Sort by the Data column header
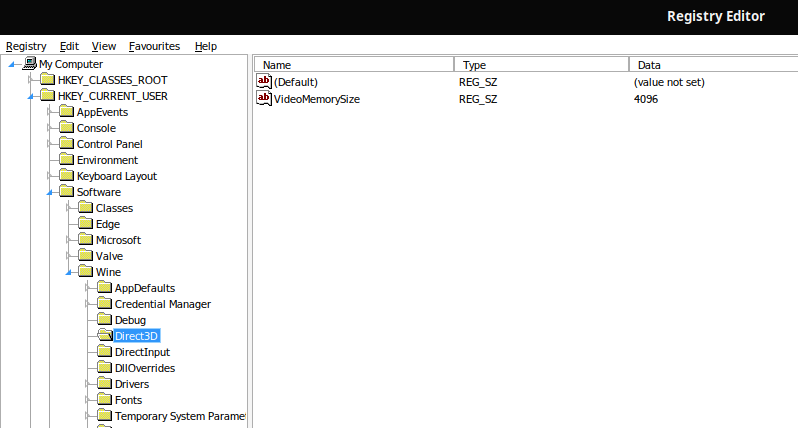798x428 pixels. 714,65
